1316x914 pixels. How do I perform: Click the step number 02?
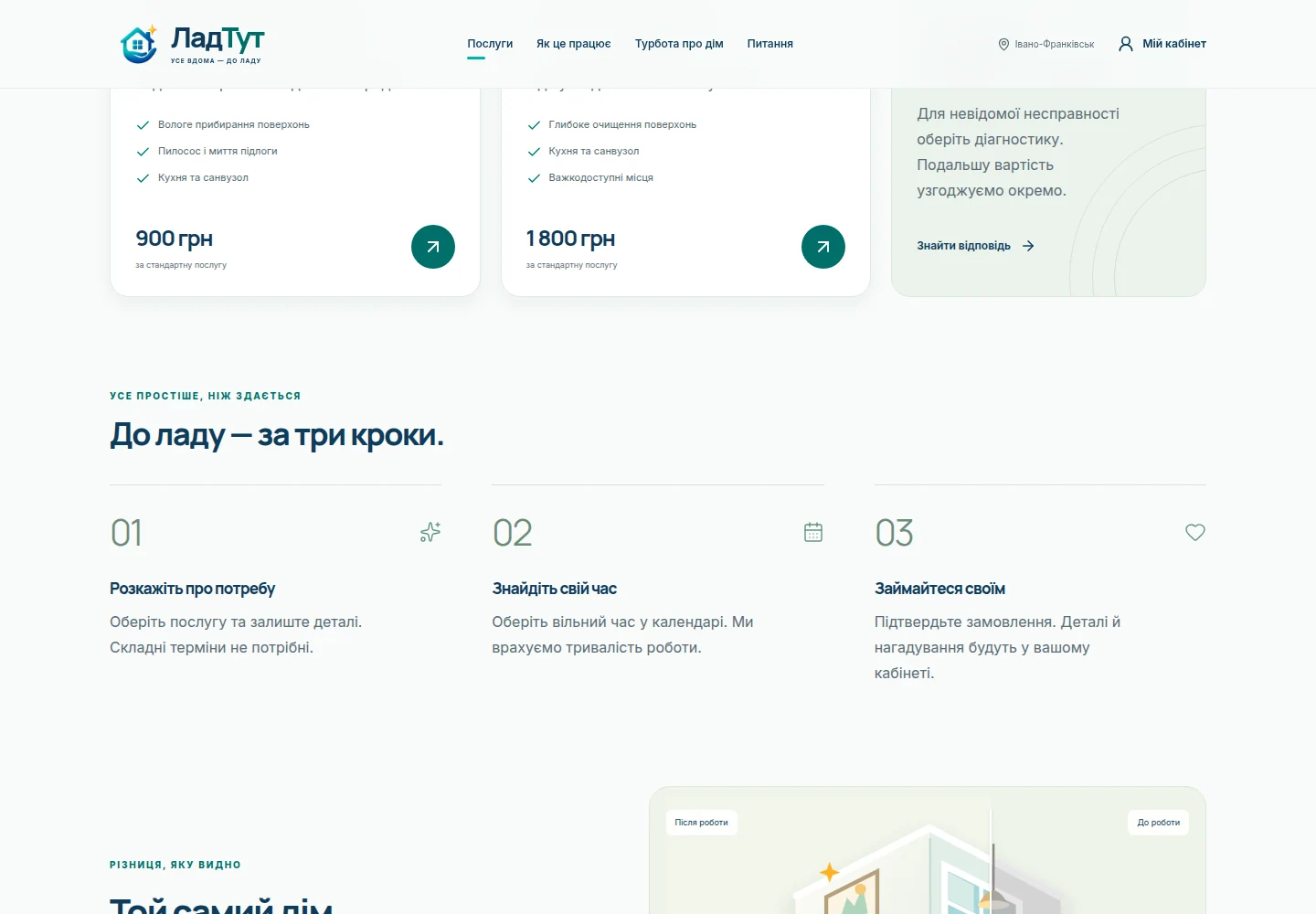(x=513, y=533)
